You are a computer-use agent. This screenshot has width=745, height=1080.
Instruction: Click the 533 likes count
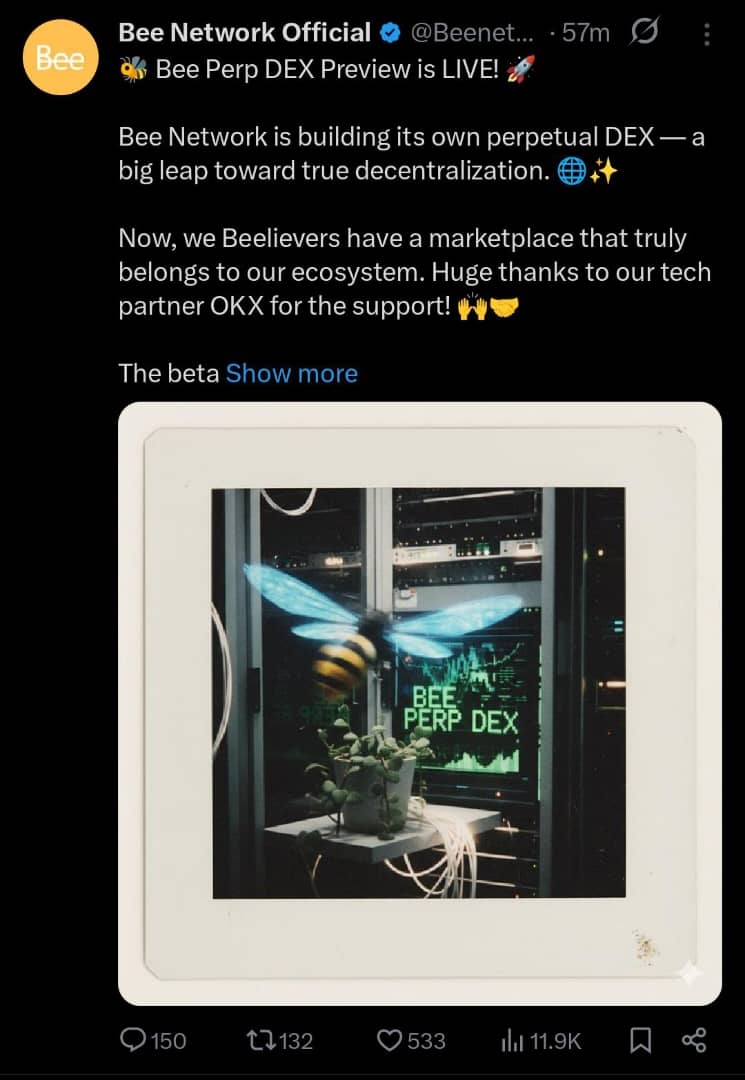click(x=426, y=1041)
